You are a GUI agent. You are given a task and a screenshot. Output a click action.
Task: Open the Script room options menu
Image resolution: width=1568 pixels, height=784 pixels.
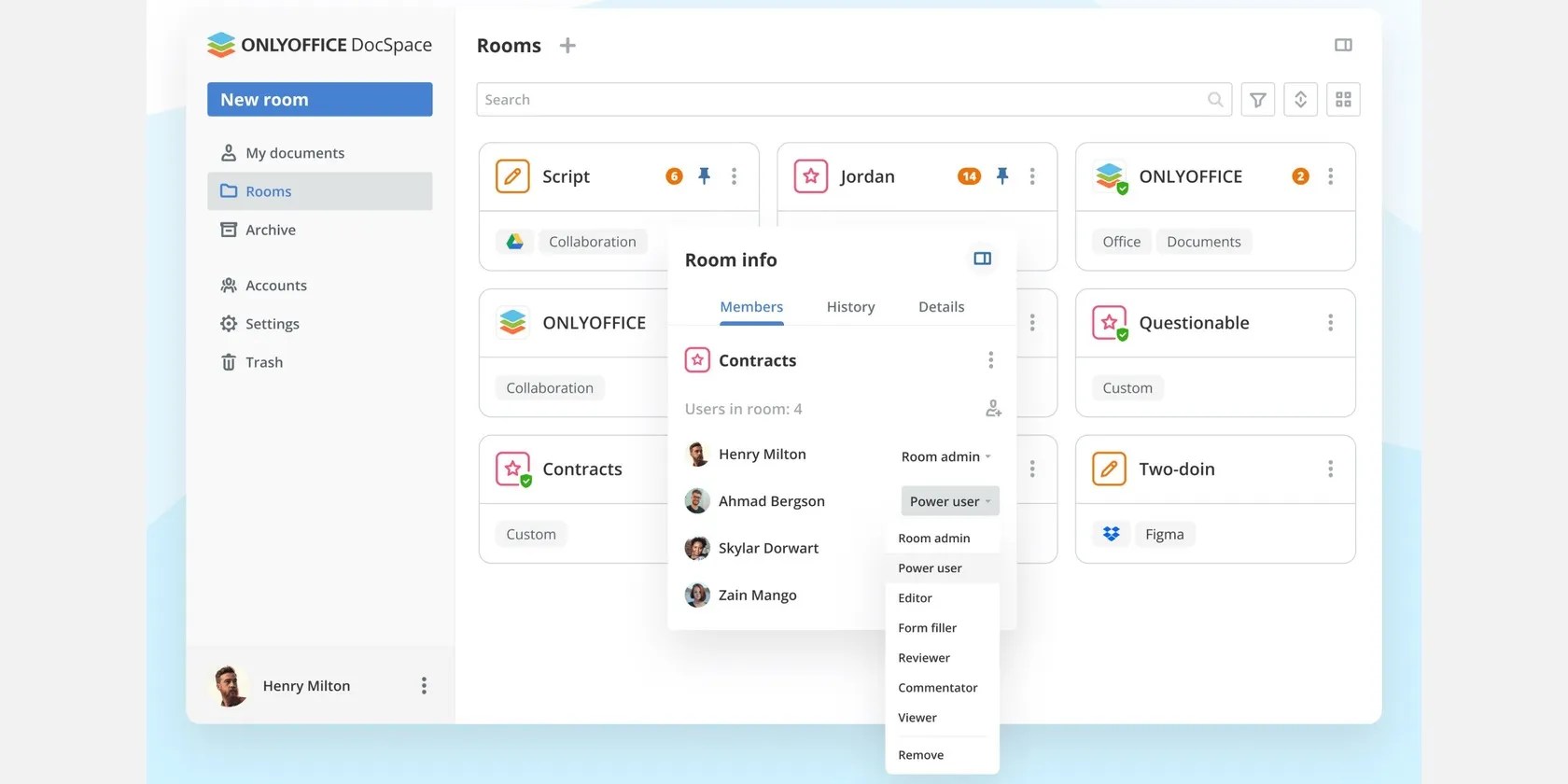pos(735,176)
